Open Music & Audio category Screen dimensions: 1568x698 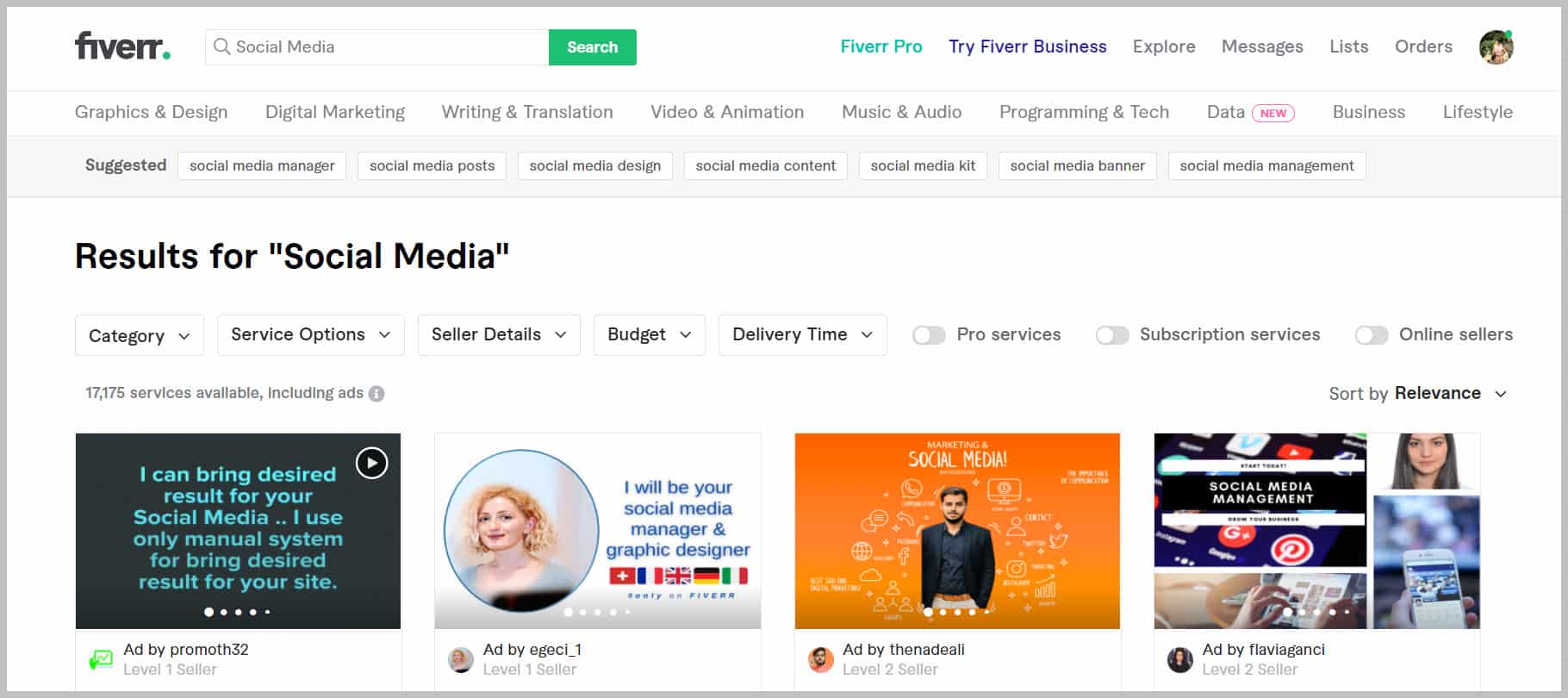pyautogui.click(x=901, y=112)
